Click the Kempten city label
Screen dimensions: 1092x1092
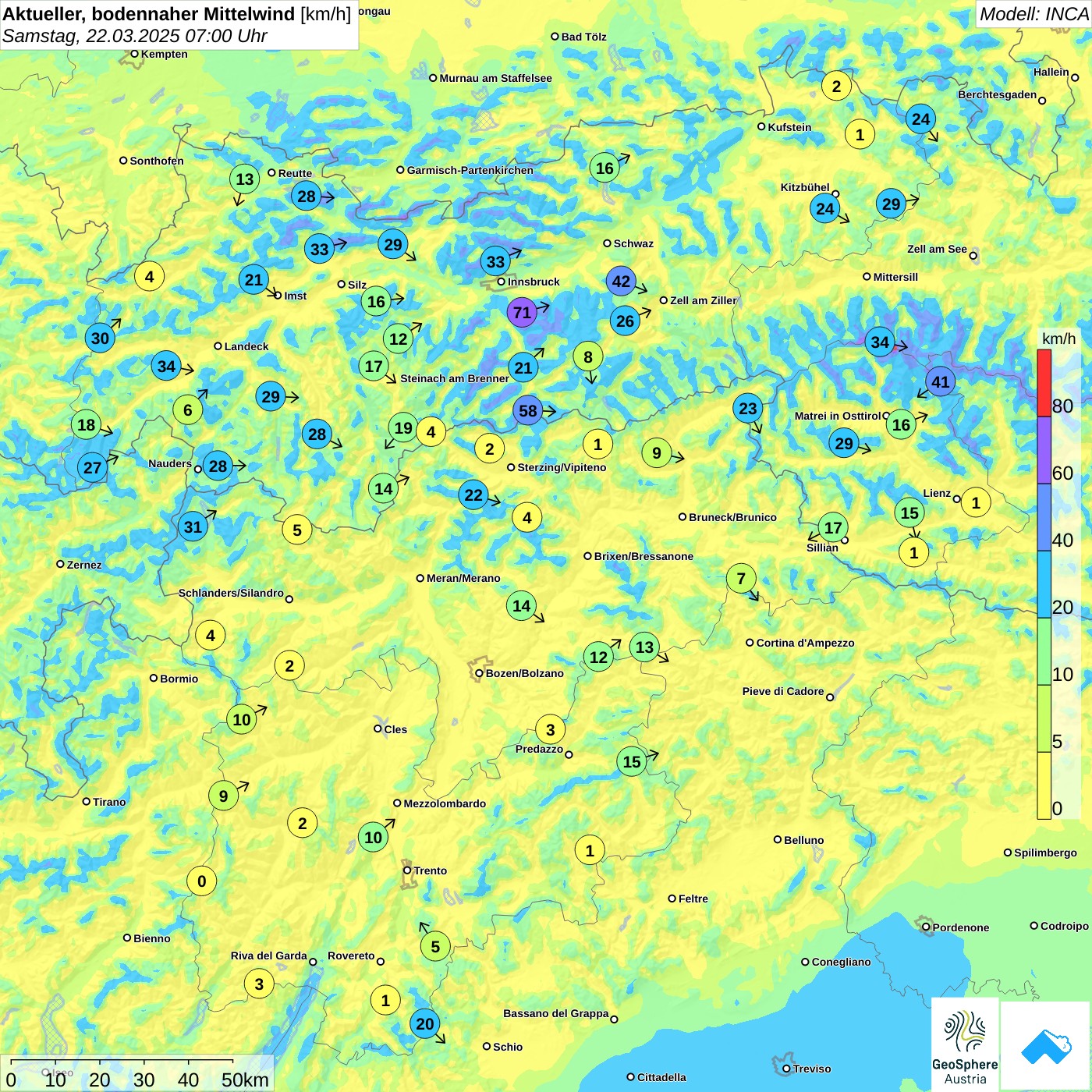coord(165,54)
